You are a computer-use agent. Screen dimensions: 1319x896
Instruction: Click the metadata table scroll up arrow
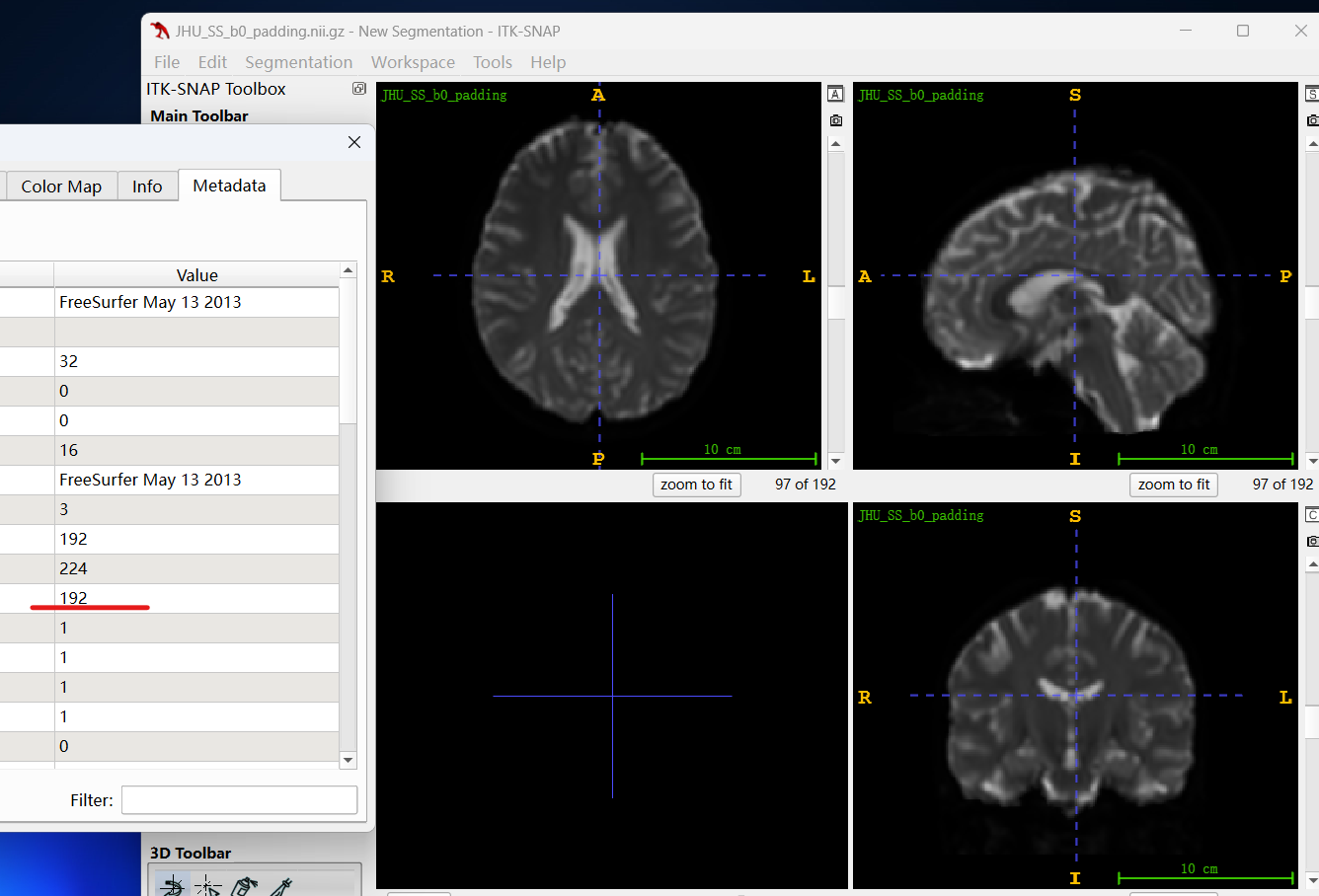(x=348, y=270)
